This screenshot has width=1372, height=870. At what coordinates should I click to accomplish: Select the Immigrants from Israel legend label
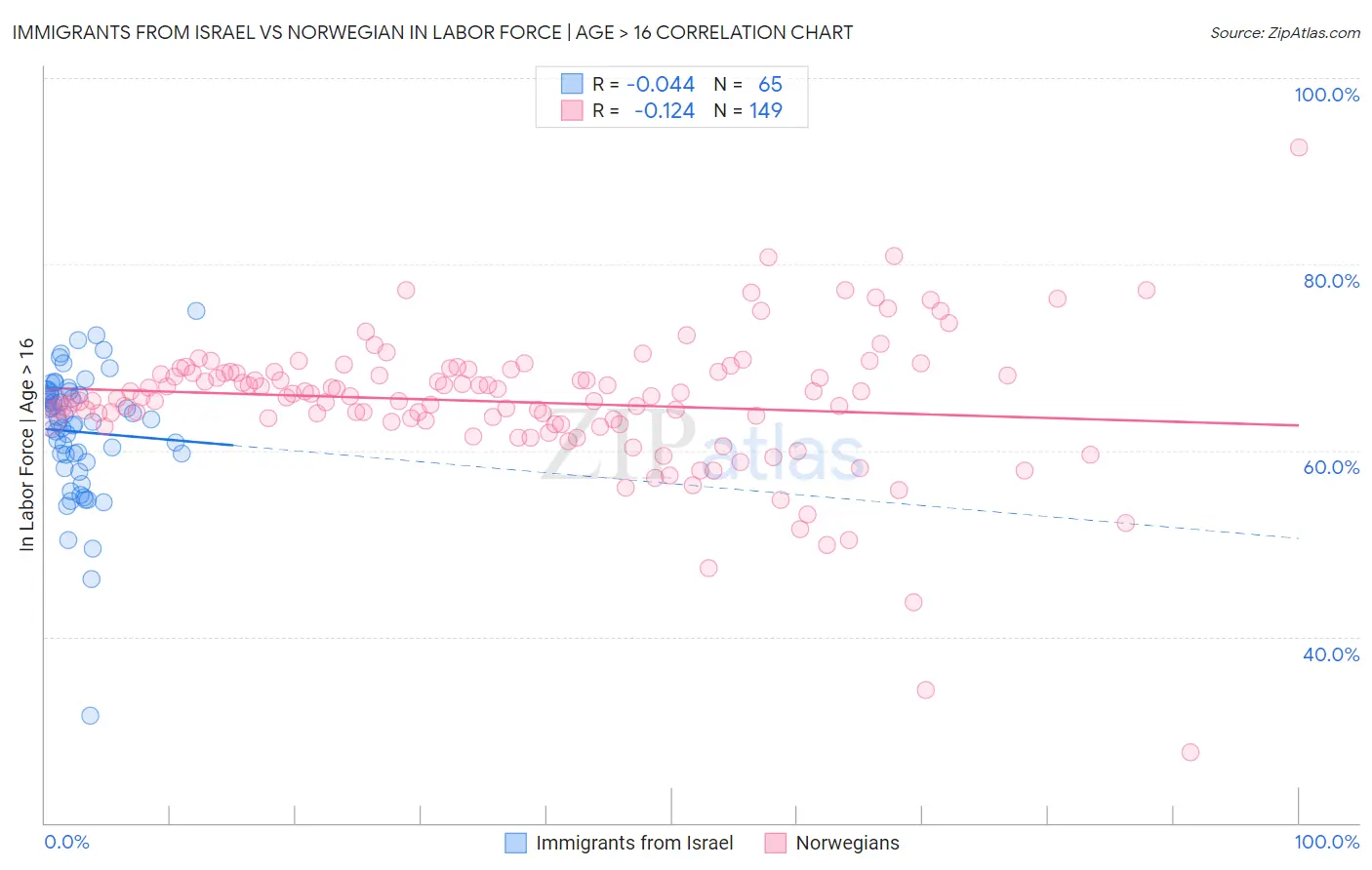[634, 843]
